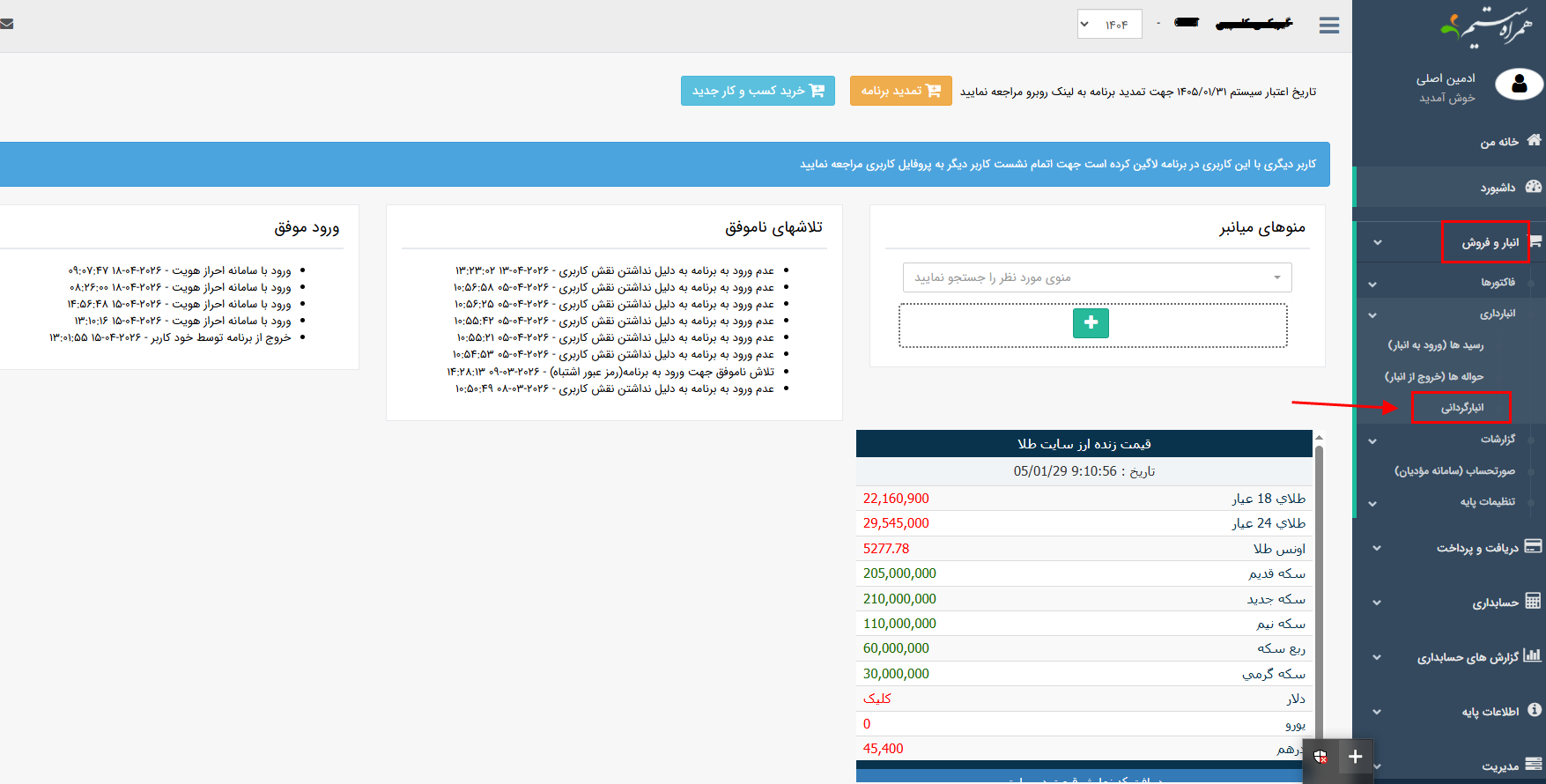The width and height of the screenshot is (1546, 784).
Task: Click the envelope messages icon
Action: click(x=6, y=24)
